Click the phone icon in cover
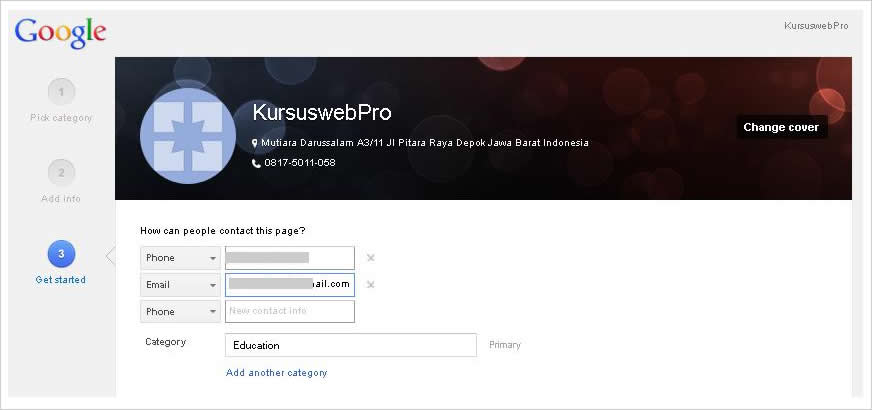The height and width of the screenshot is (410, 872). [256, 163]
